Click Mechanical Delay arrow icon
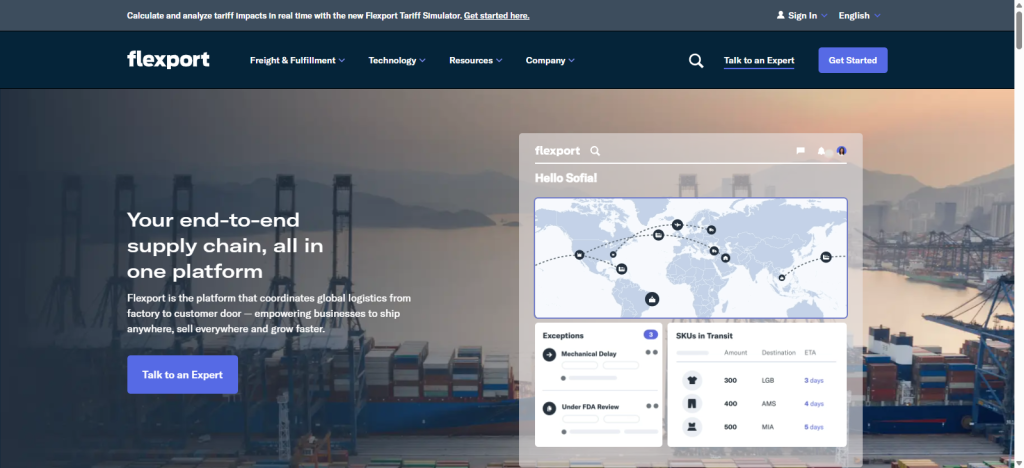 [x=549, y=354]
